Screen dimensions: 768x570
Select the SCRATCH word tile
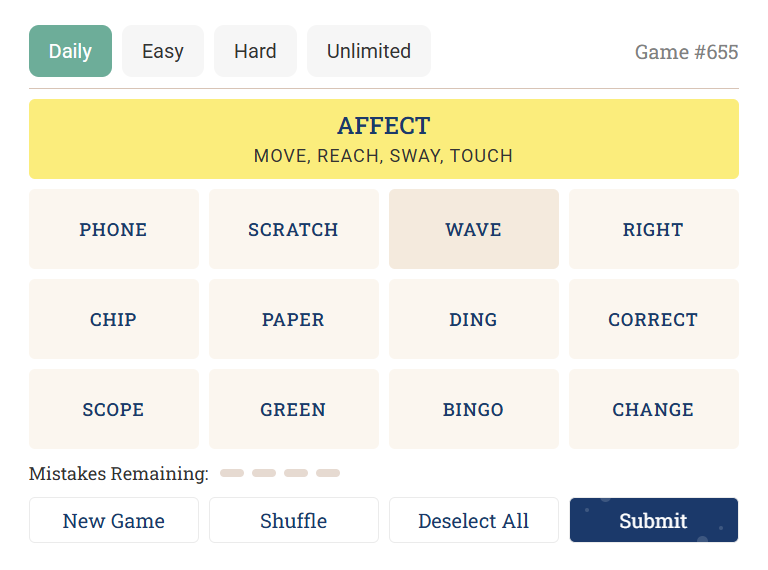(x=294, y=229)
